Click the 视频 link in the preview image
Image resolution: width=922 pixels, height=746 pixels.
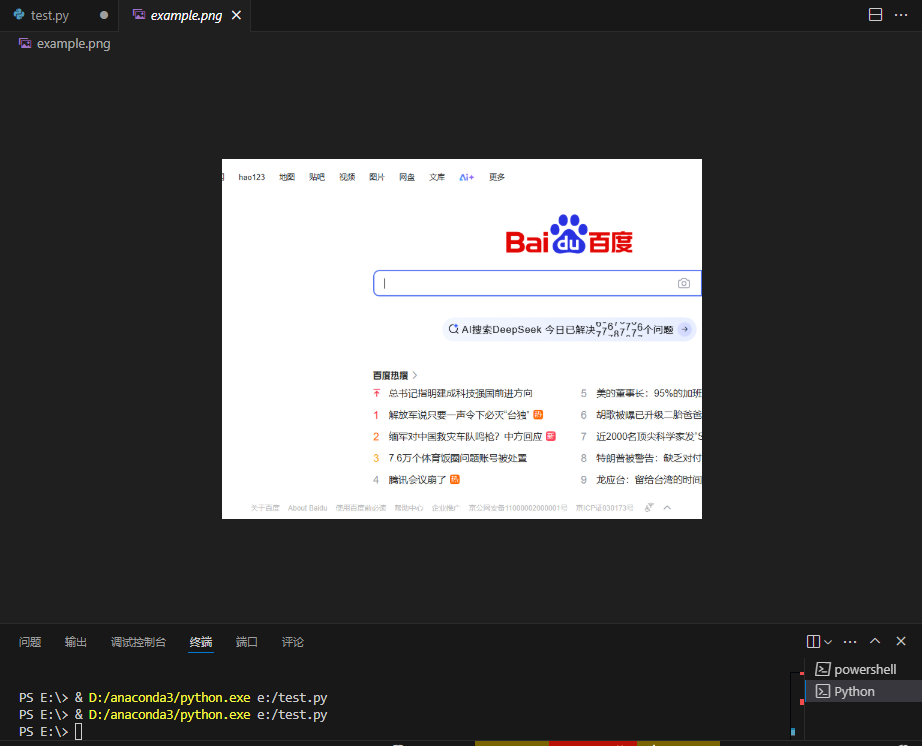click(347, 177)
